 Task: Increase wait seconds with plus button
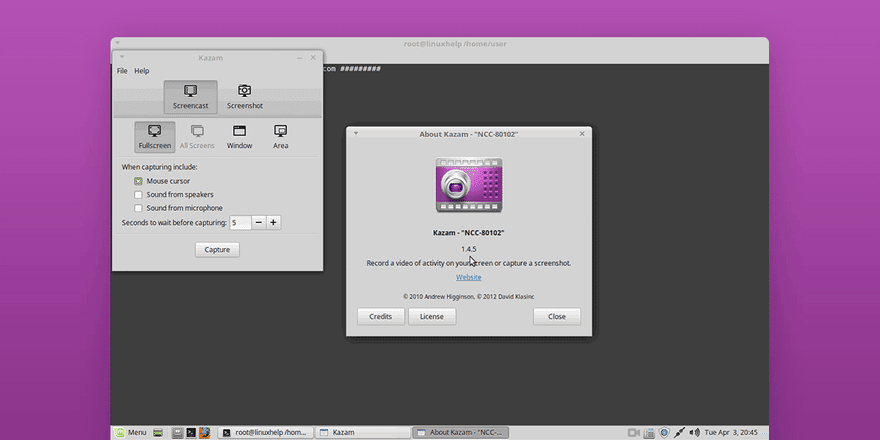273,222
